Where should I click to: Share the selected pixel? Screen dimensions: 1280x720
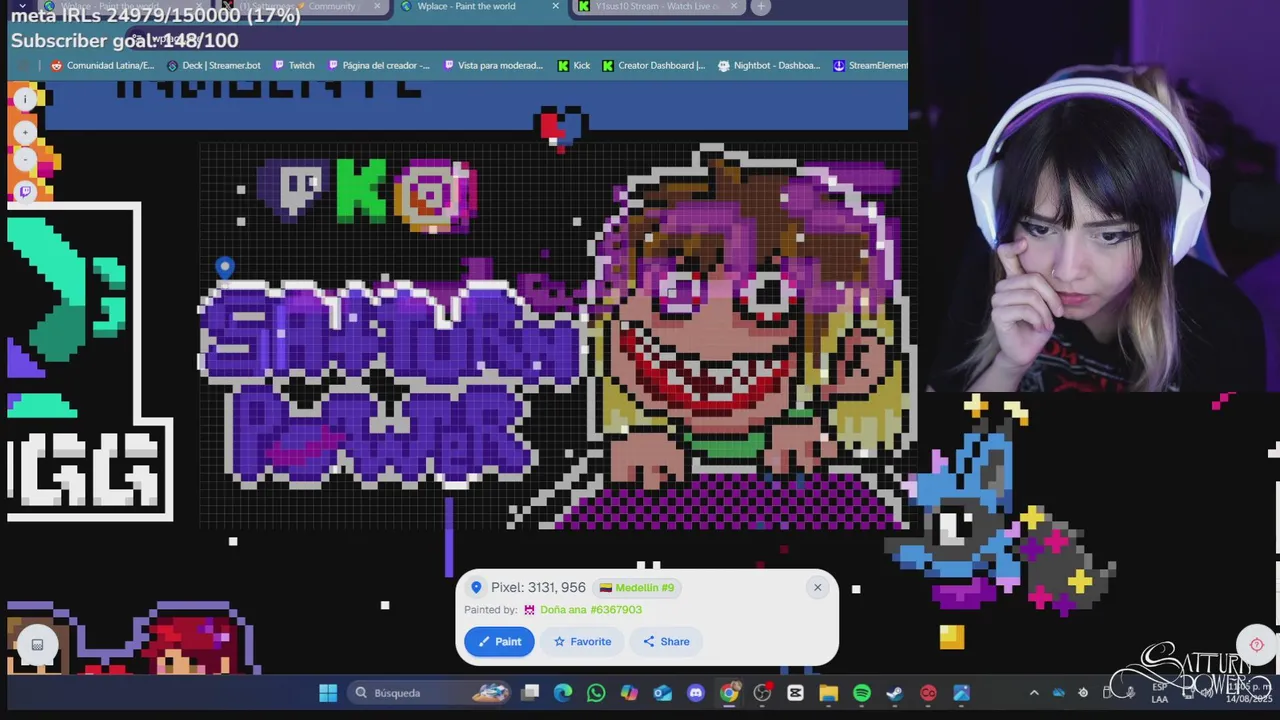666,641
